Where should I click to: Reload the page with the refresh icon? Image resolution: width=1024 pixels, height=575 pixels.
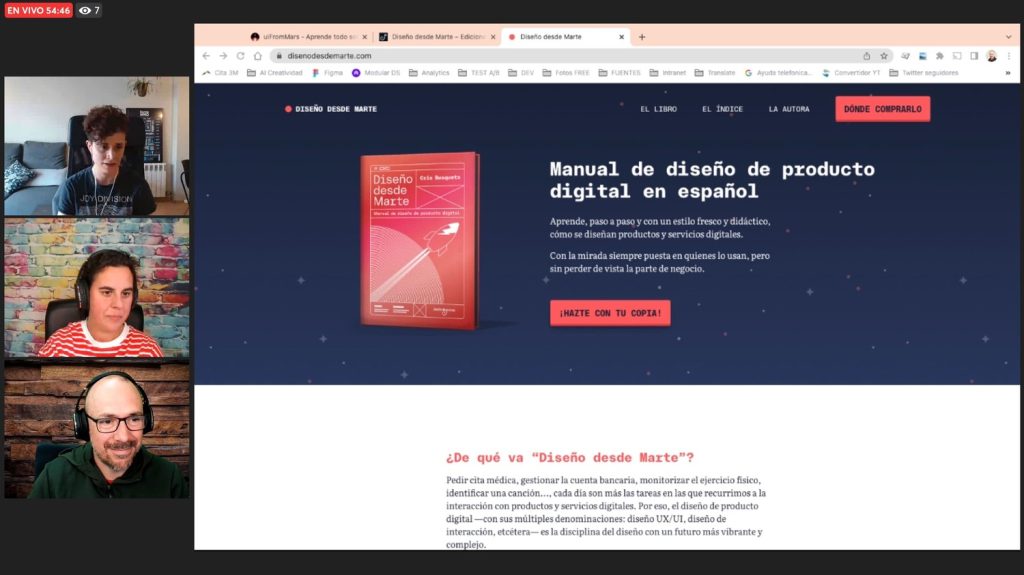point(240,56)
